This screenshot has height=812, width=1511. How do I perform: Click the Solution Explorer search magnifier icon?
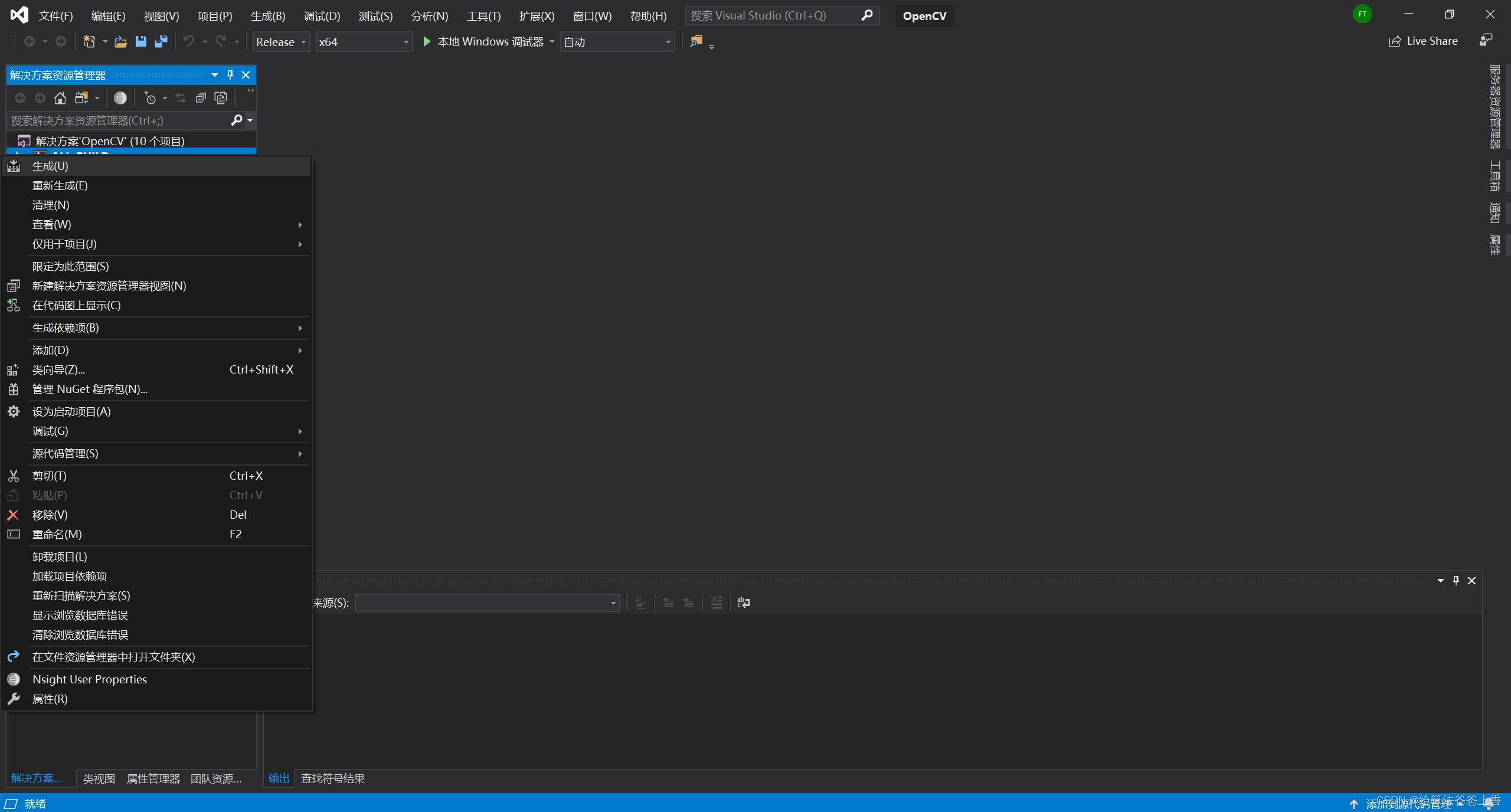coord(236,120)
